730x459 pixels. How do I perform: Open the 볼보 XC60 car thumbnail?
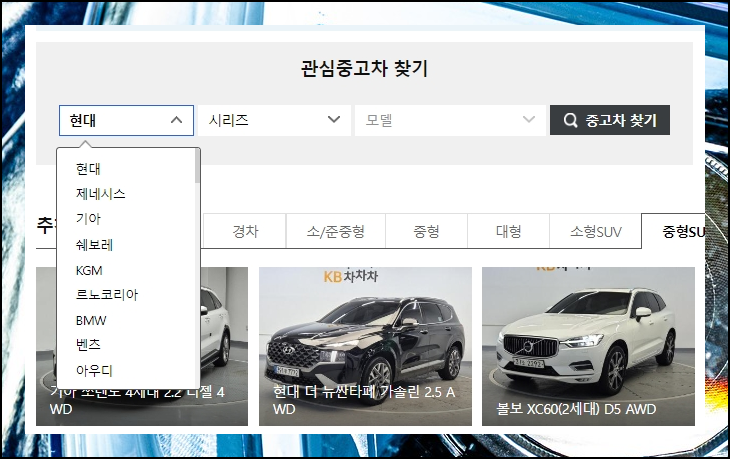(588, 346)
